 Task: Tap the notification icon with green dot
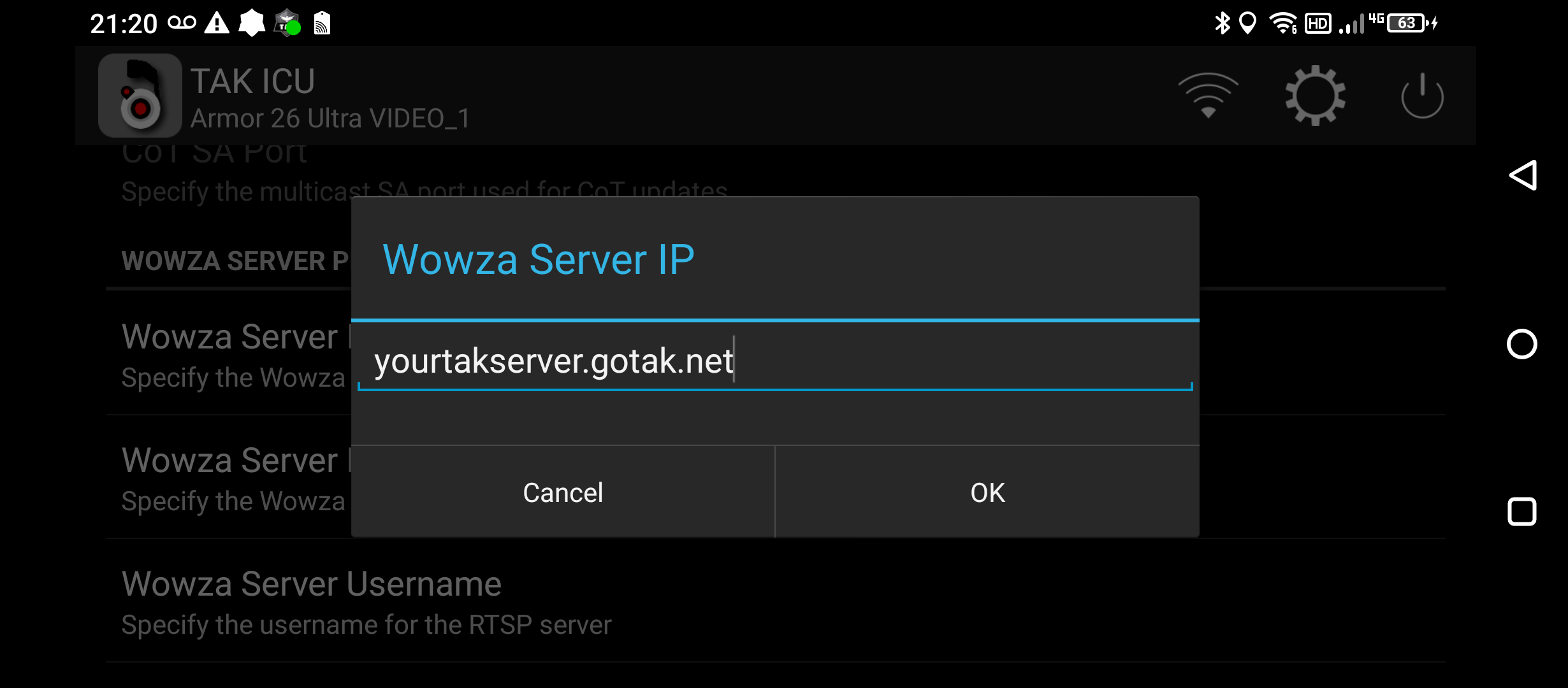coord(287,24)
